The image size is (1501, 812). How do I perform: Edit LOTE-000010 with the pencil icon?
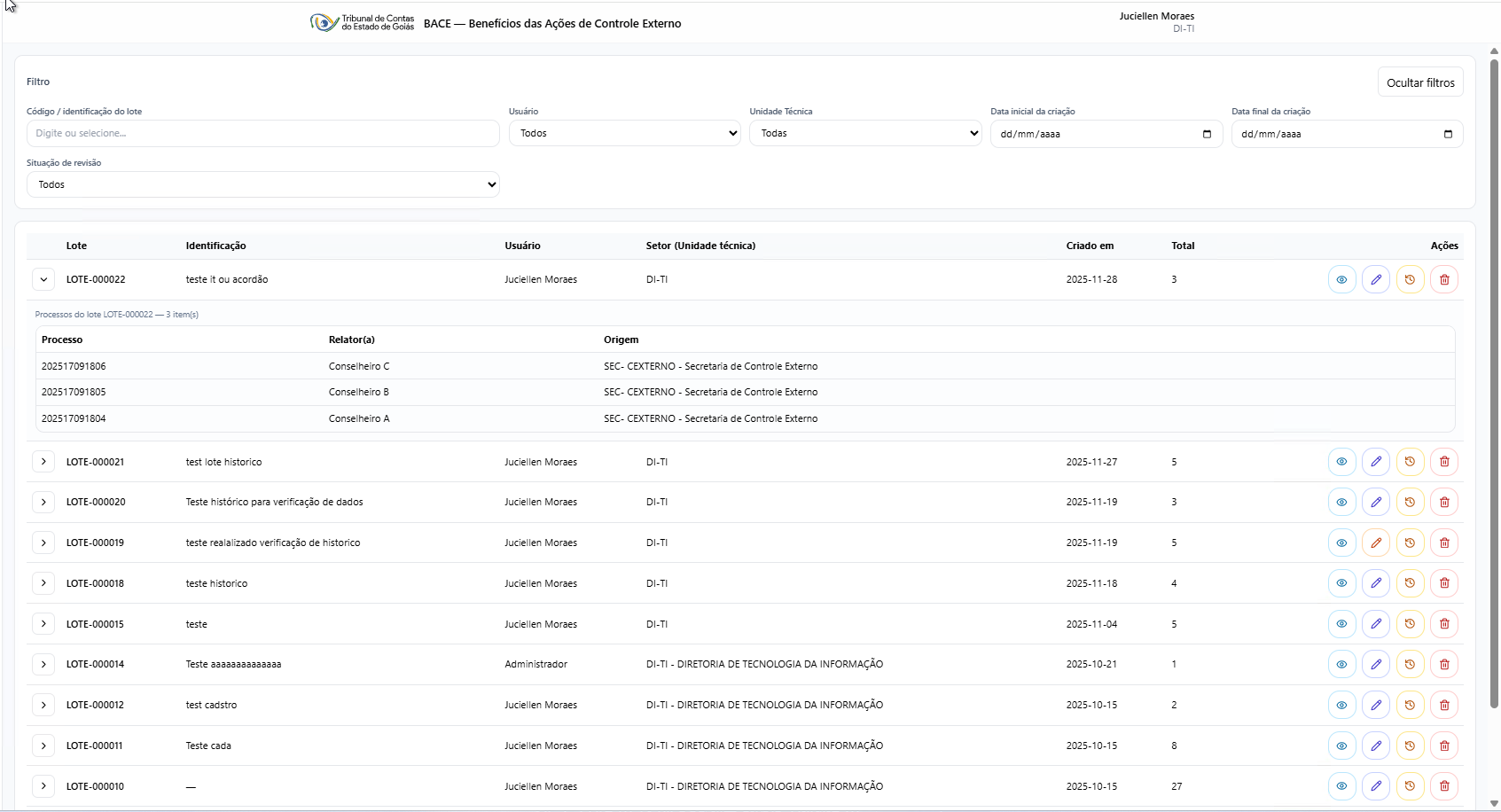click(1375, 786)
